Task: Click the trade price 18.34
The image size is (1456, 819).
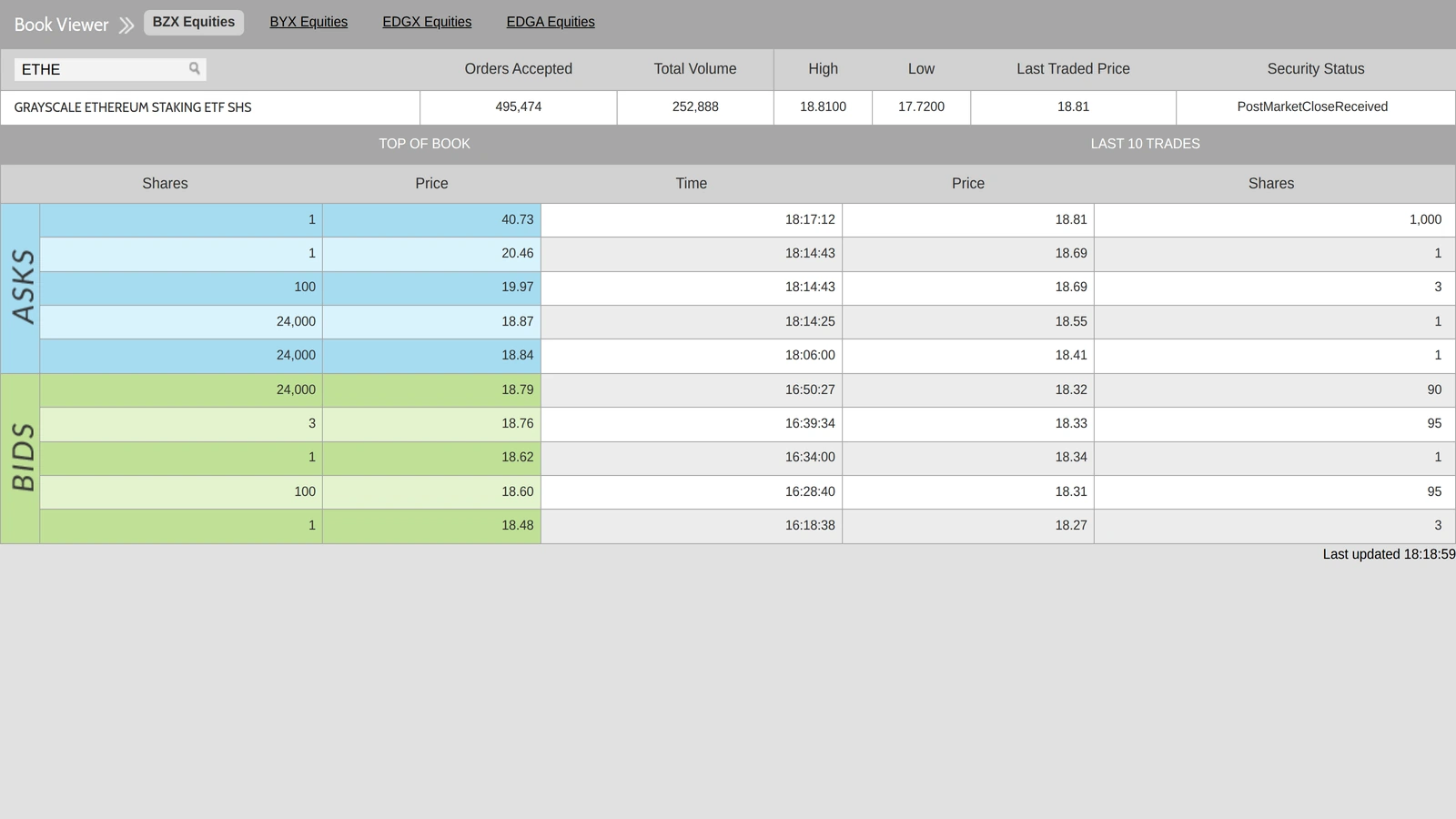Action: pos(1071,458)
